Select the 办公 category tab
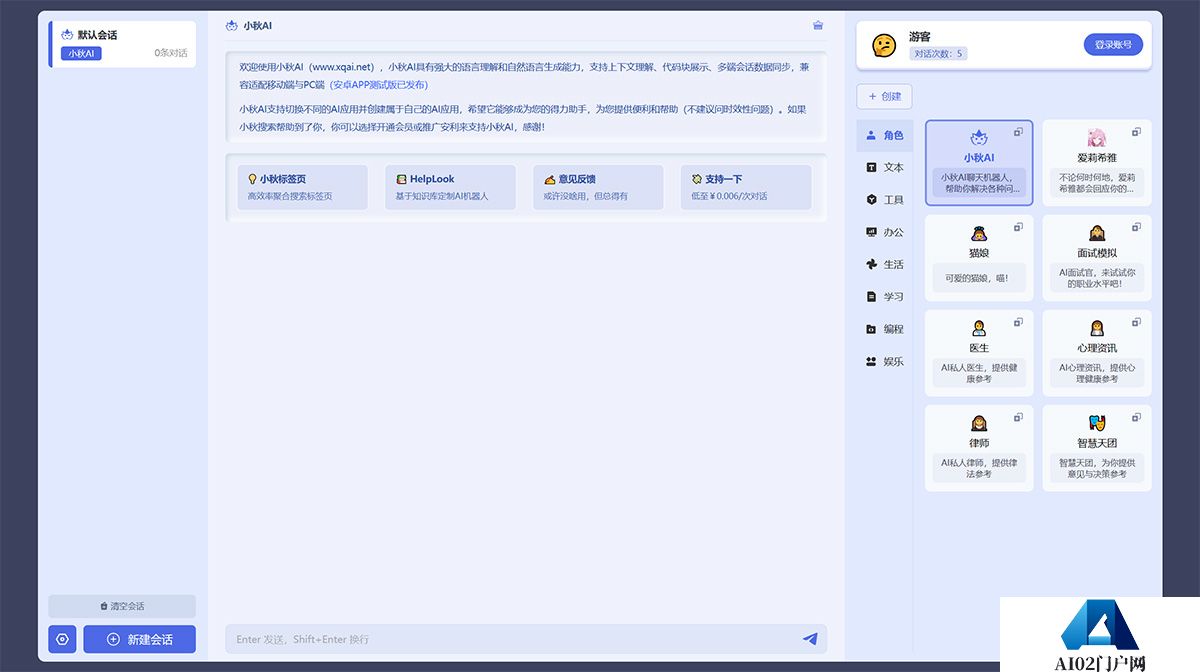Viewport: 1200px width, 672px height. (885, 232)
